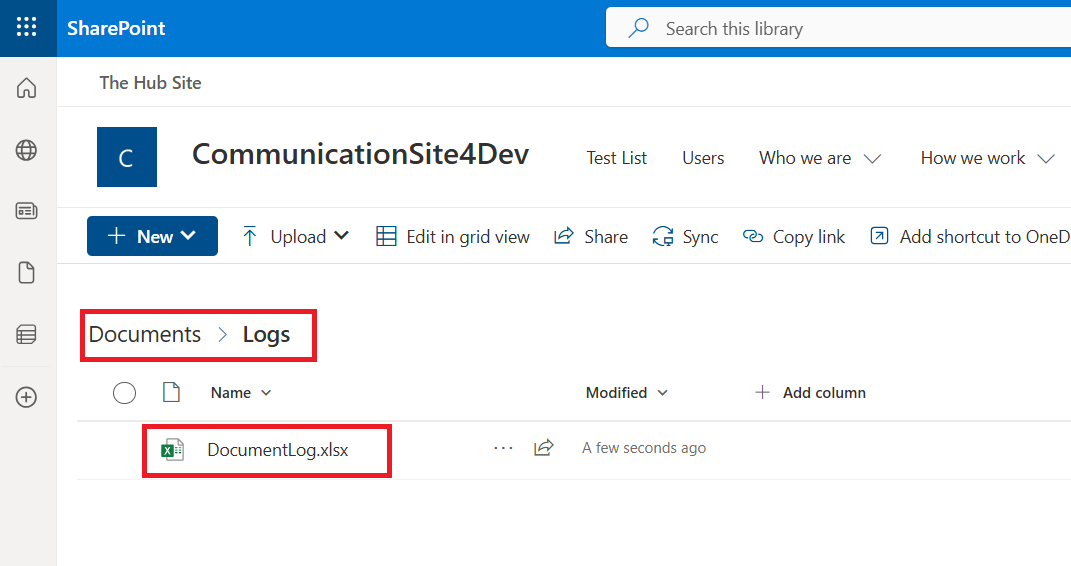Expand the How we work menu chevron
Viewport: 1071px width, 566px height.
pos(1046,158)
